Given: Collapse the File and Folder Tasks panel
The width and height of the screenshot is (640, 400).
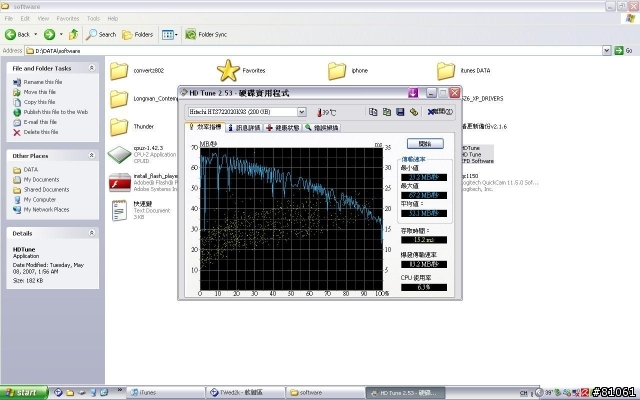Looking at the screenshot, I should click(92, 68).
